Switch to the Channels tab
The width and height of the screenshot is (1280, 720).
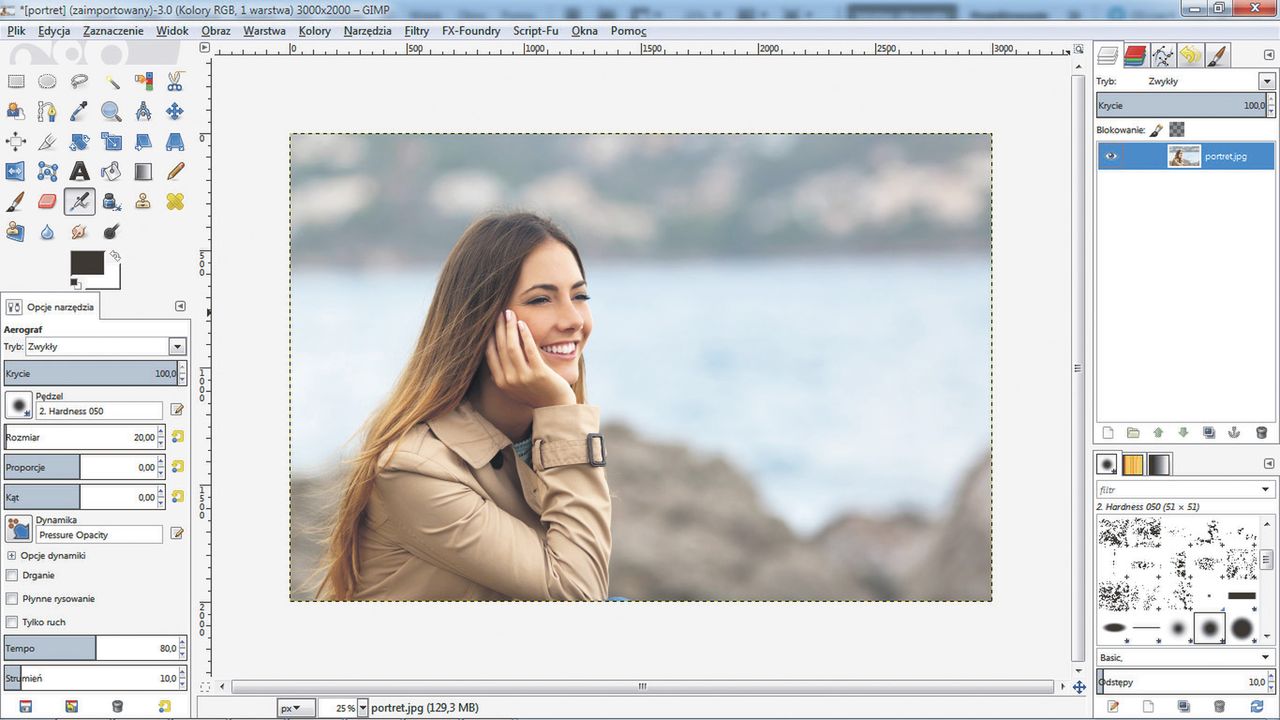1135,56
